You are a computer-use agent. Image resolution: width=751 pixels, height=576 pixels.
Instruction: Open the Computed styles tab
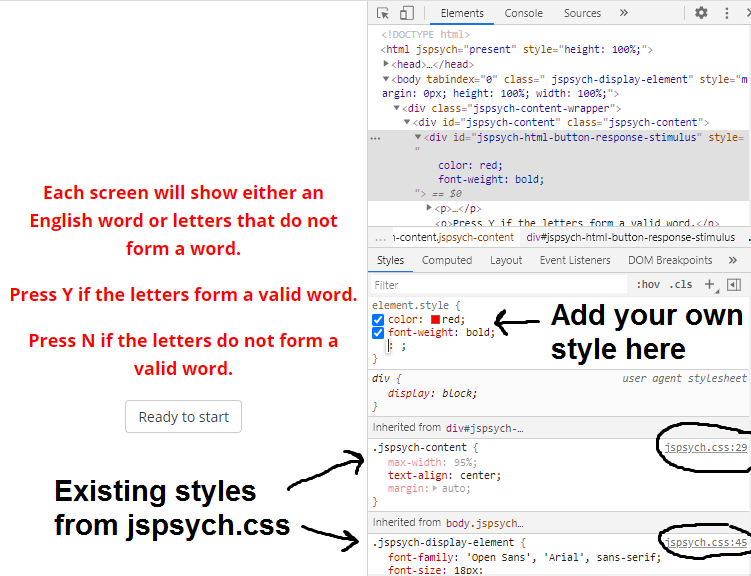[x=447, y=260]
